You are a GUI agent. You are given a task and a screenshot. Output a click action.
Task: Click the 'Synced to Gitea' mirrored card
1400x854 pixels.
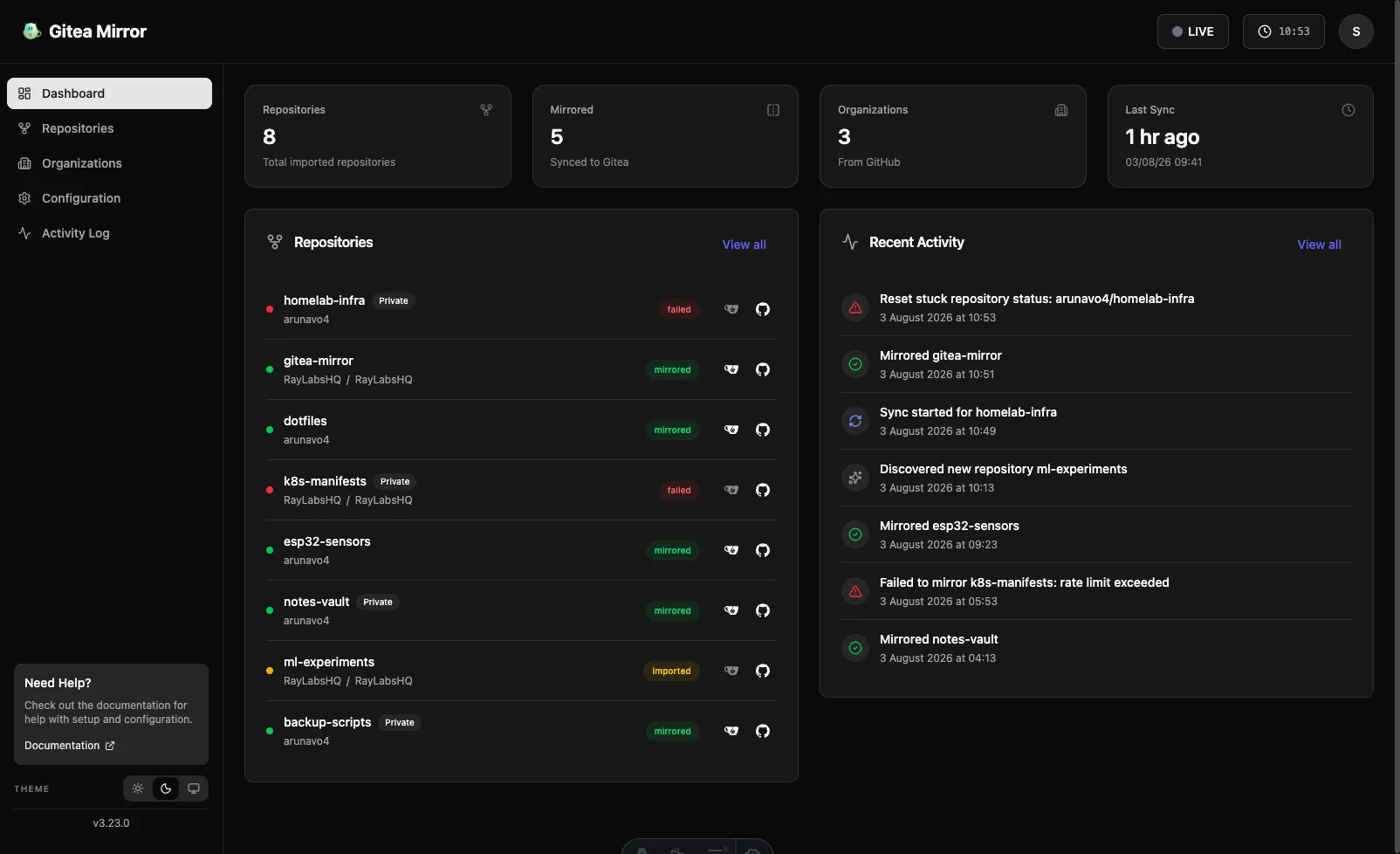pyautogui.click(x=665, y=136)
